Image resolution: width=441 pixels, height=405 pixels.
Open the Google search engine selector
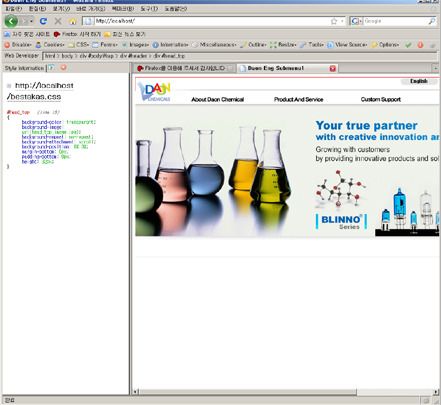(x=357, y=21)
